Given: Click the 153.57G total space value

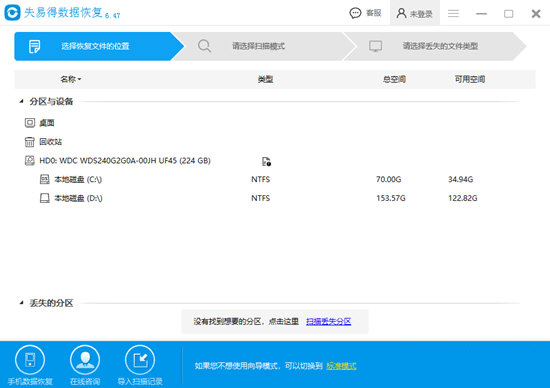Looking at the screenshot, I should [x=391, y=198].
